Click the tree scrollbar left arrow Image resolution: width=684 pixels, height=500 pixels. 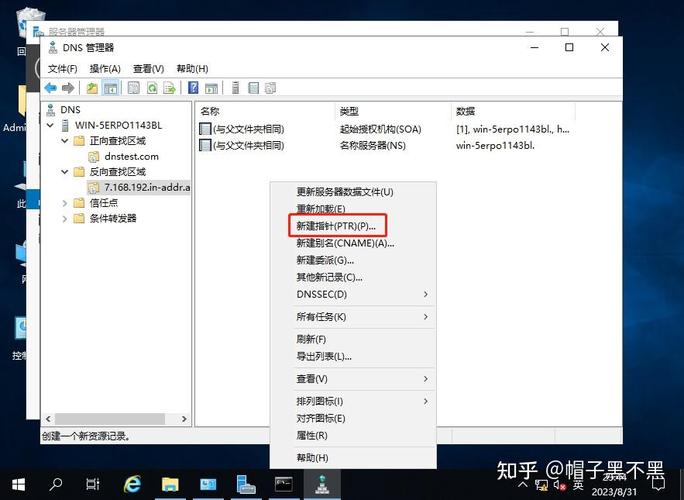[x=48, y=419]
